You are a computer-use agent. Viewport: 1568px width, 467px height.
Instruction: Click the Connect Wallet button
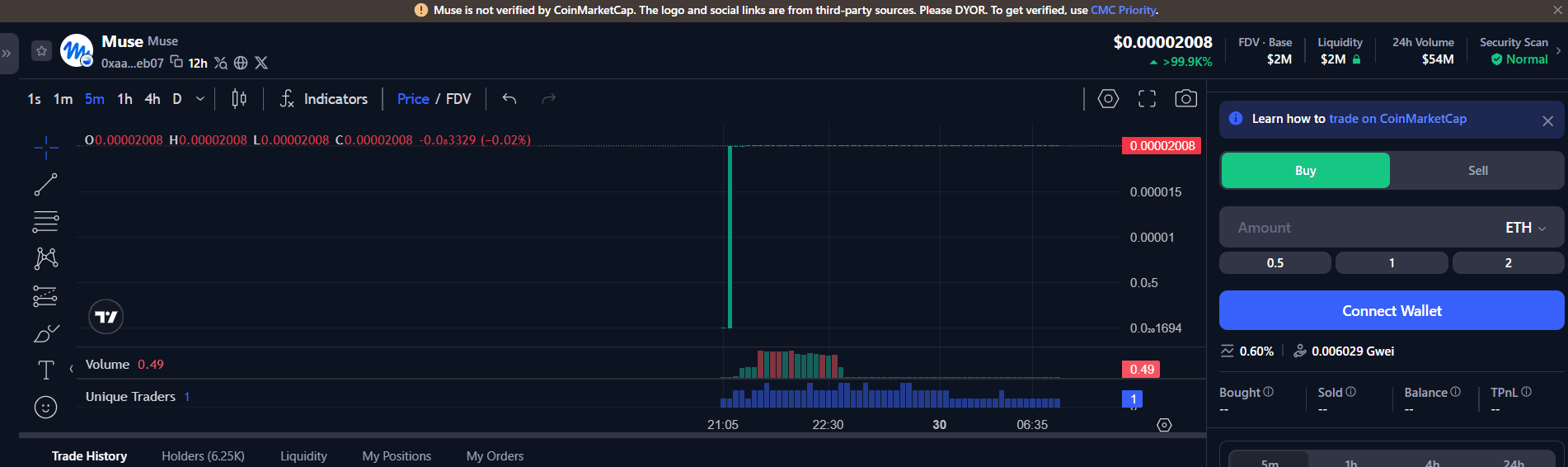(1392, 311)
